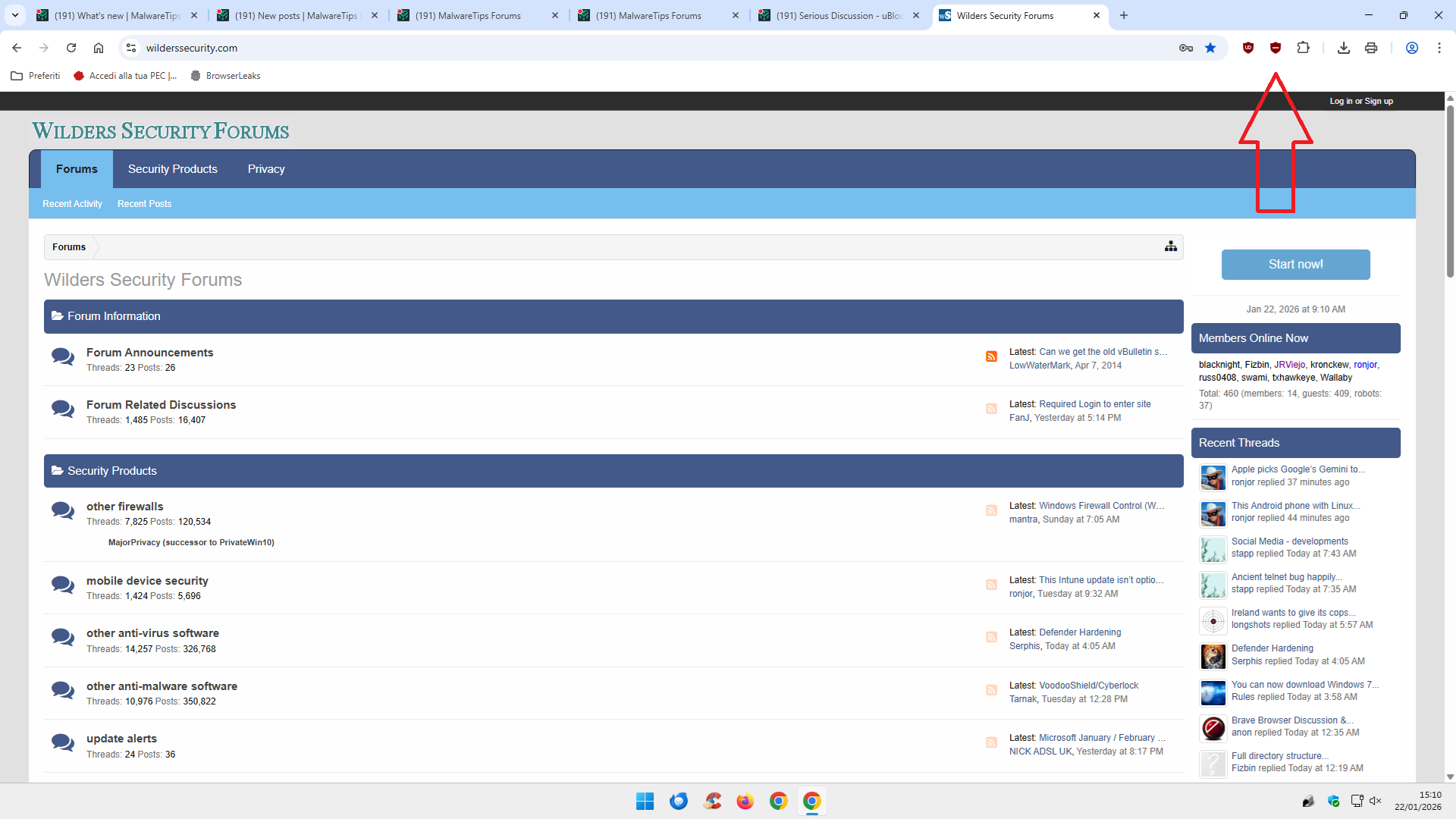This screenshot has width=1456, height=819.
Task: Expand the tab search dropdown arrow
Action: pos(15,15)
